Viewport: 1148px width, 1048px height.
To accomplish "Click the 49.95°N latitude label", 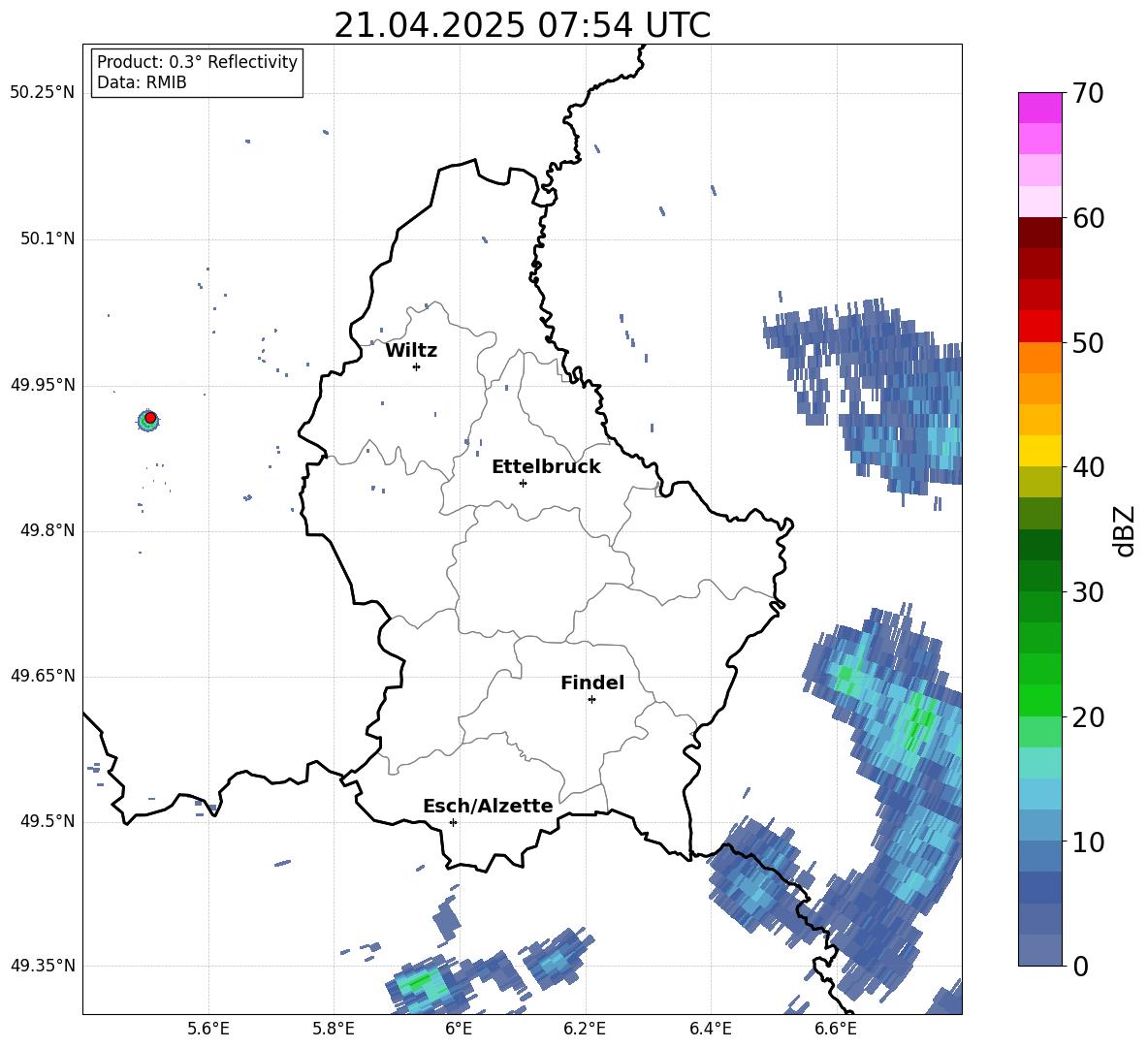I will [42, 385].
